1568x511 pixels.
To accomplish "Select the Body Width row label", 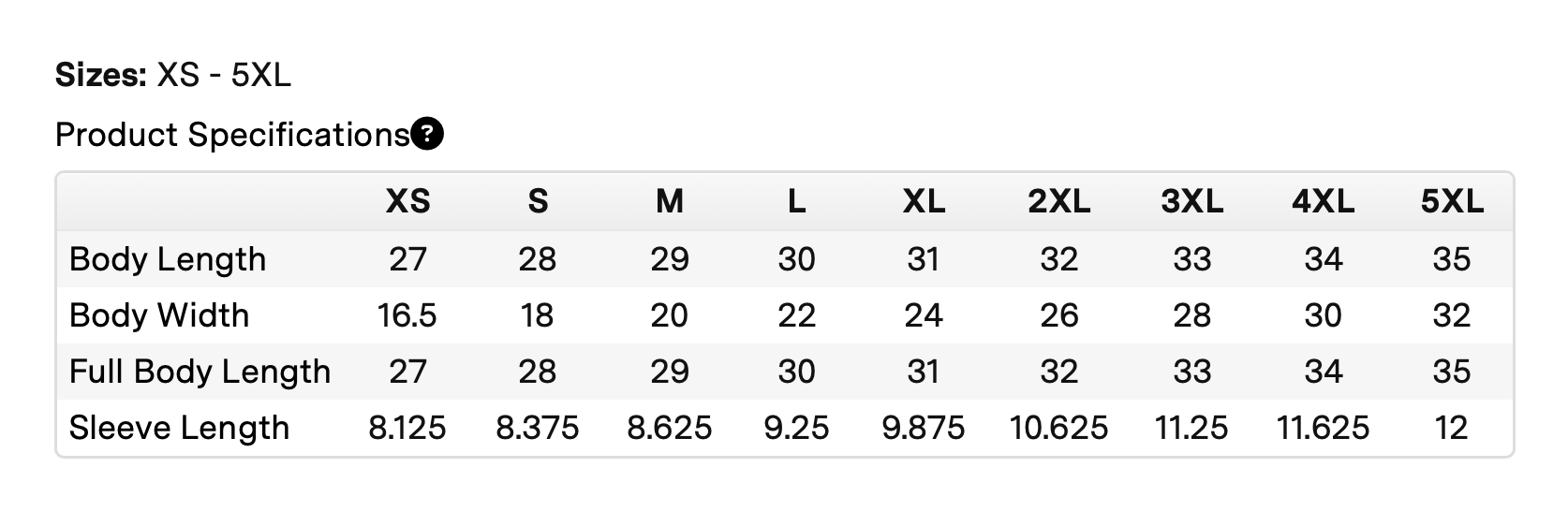I will coord(159,315).
